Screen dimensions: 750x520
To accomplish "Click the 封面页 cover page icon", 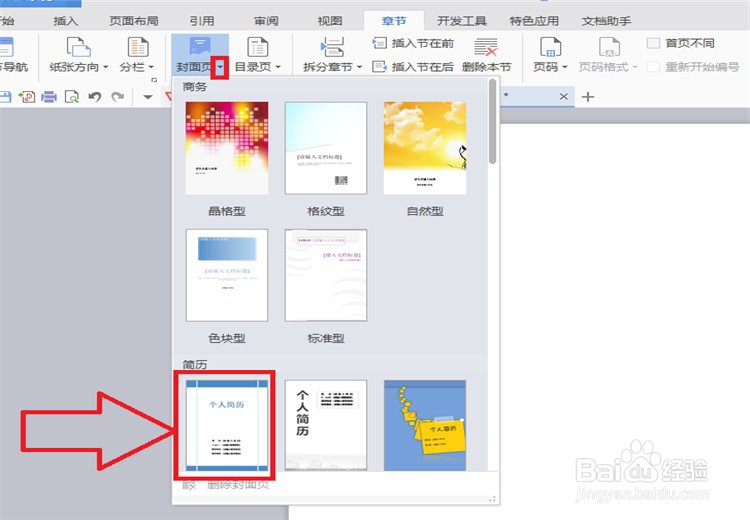I will 199,47.
